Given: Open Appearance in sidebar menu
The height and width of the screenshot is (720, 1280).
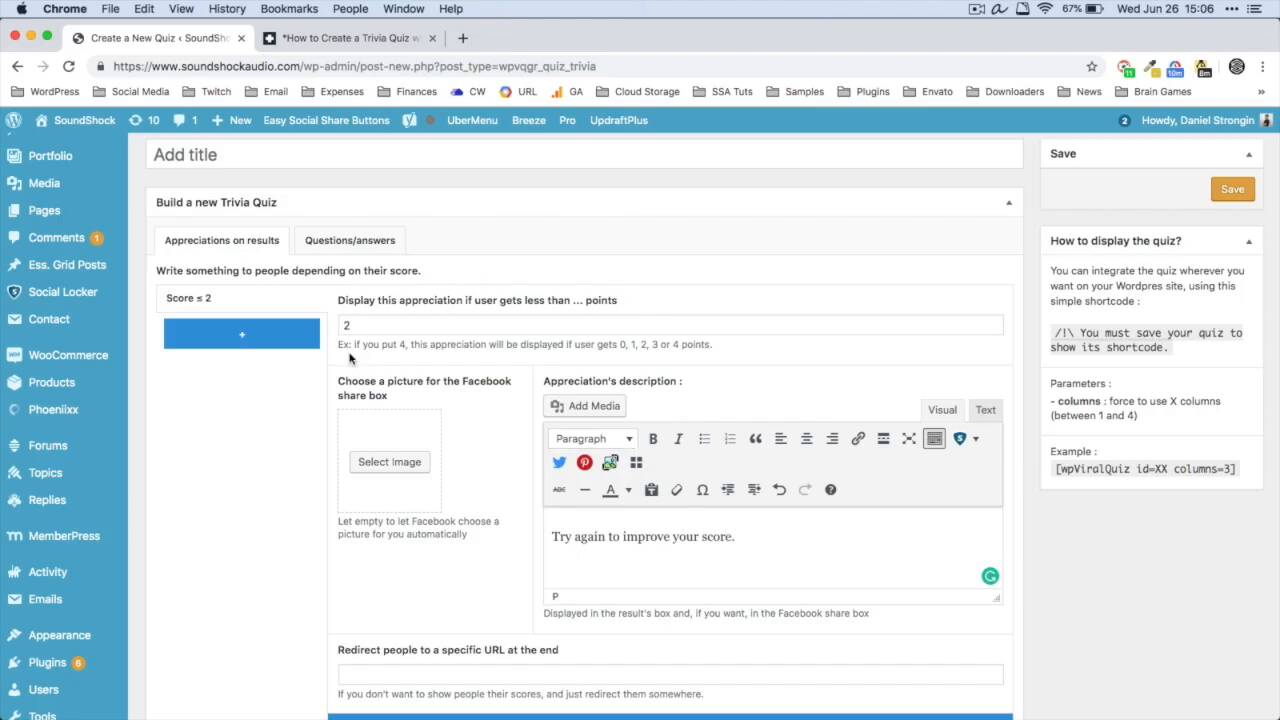Looking at the screenshot, I should coord(59,635).
